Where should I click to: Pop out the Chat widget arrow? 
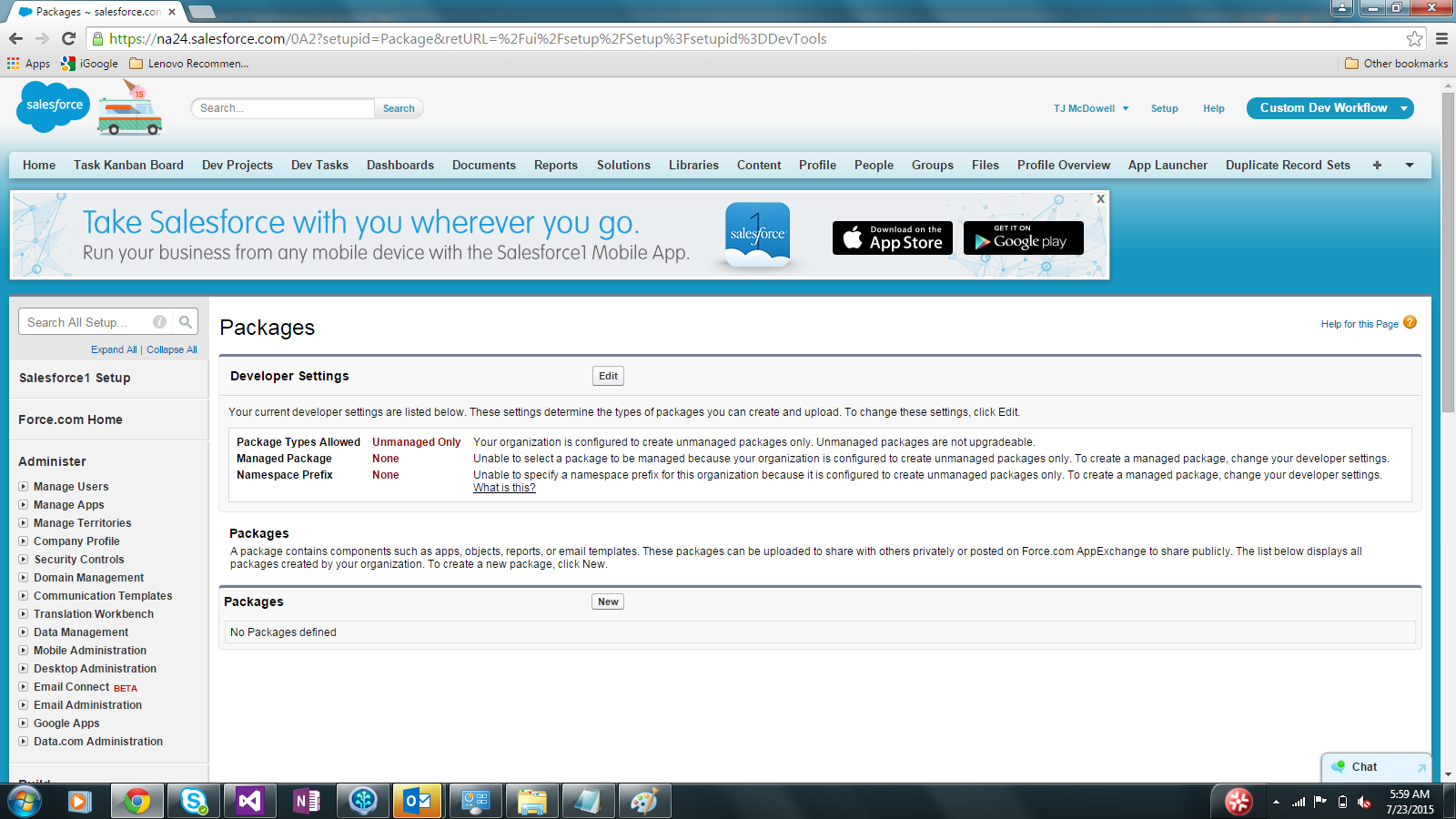1421,768
